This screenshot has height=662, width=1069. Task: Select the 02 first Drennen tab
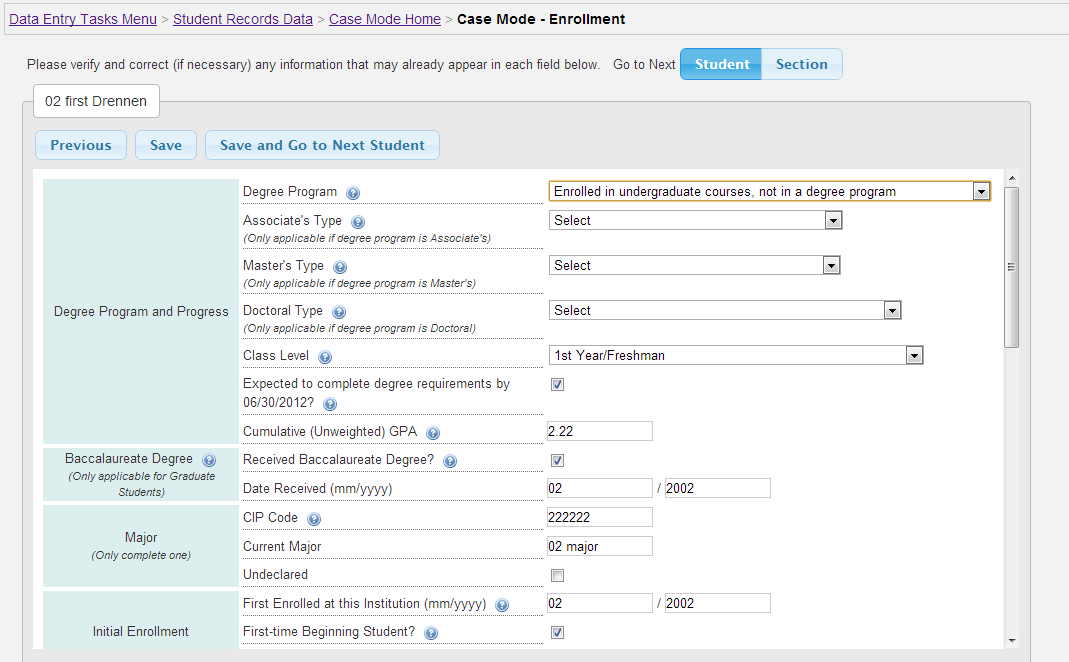point(96,101)
